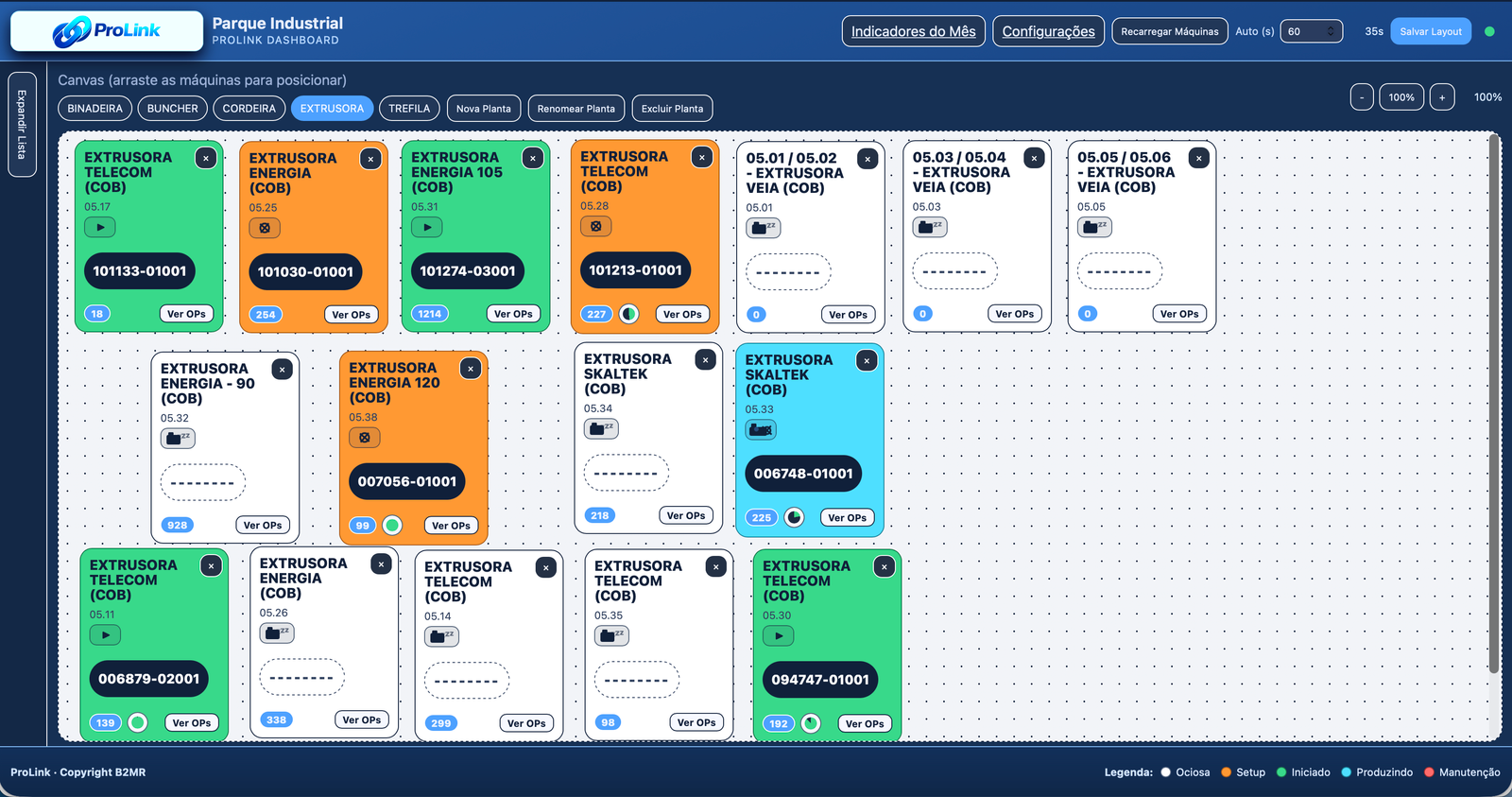1512x797 pixels.
Task: Click the Ociosa legend swatch
Action: [1166, 772]
